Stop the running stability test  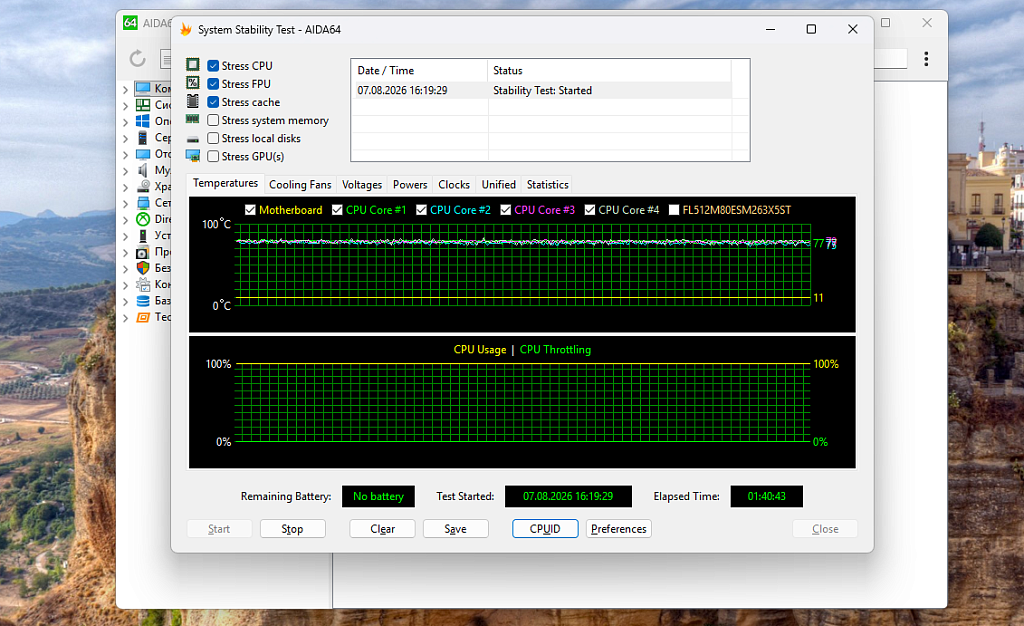[293, 529]
